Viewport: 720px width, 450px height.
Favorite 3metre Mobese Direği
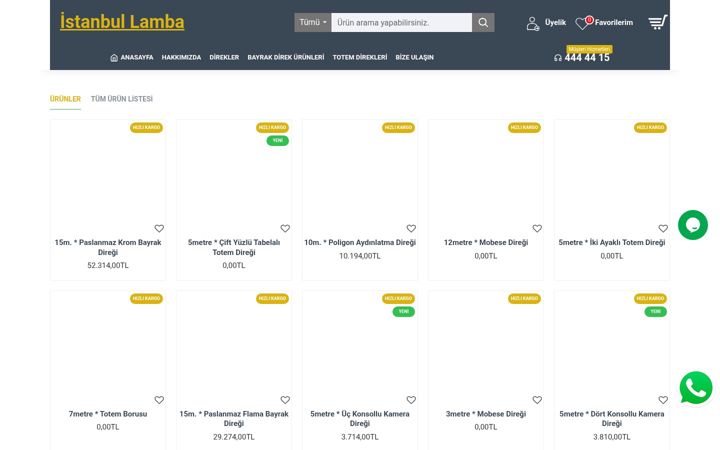(x=537, y=400)
